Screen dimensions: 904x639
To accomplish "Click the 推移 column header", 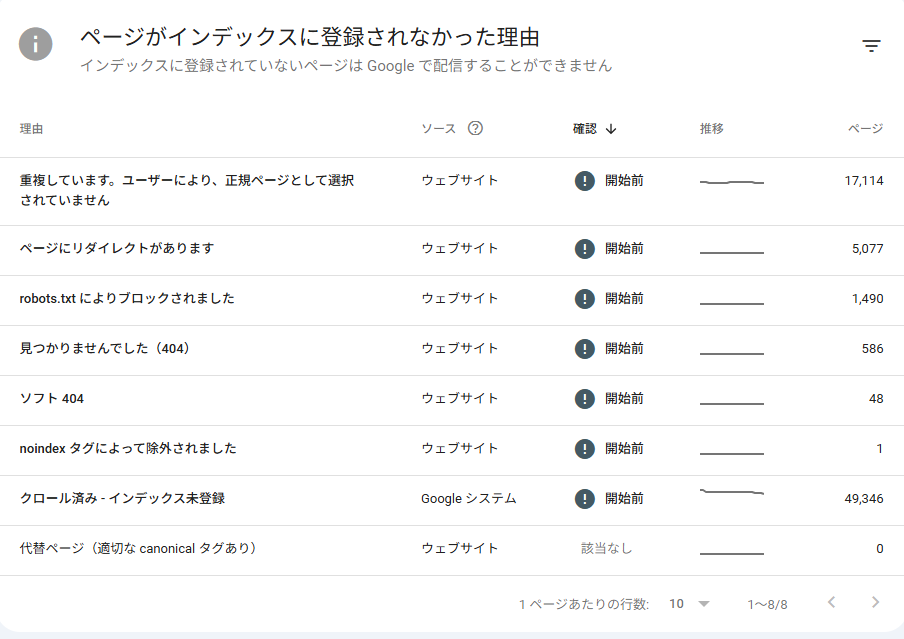I will [711, 129].
